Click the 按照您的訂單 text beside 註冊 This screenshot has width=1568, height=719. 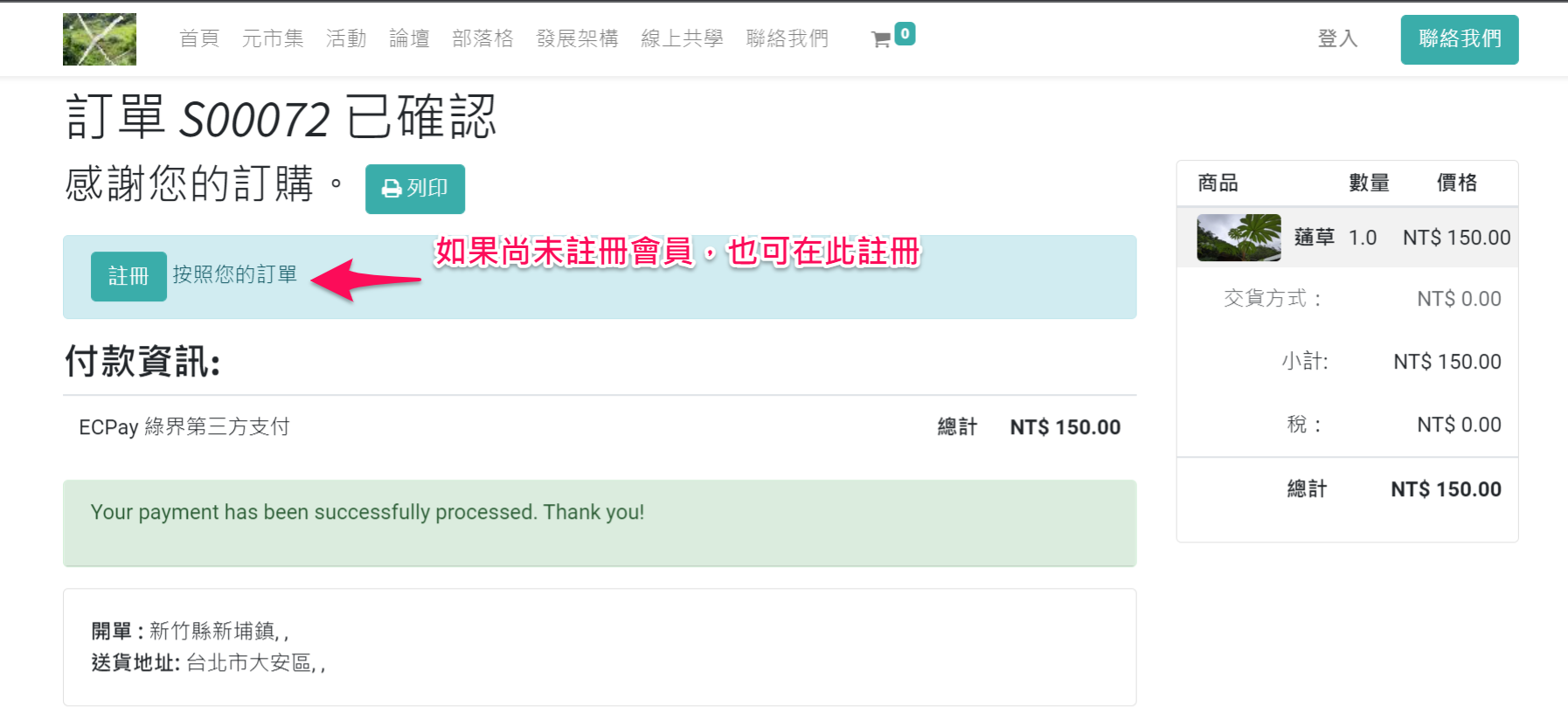click(x=234, y=274)
